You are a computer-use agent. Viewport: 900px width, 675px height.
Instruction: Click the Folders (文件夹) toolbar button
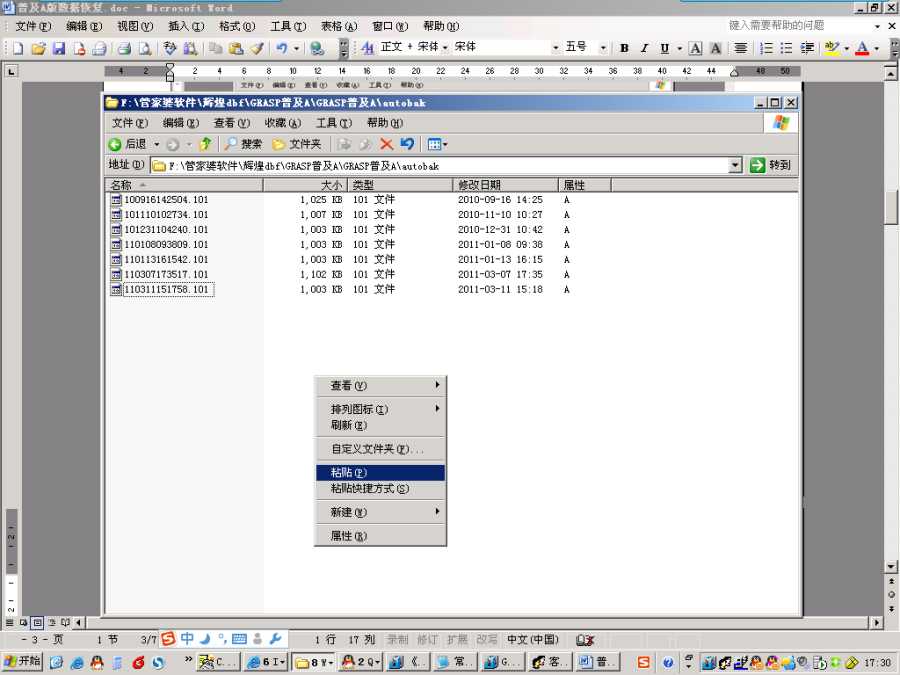pos(297,144)
